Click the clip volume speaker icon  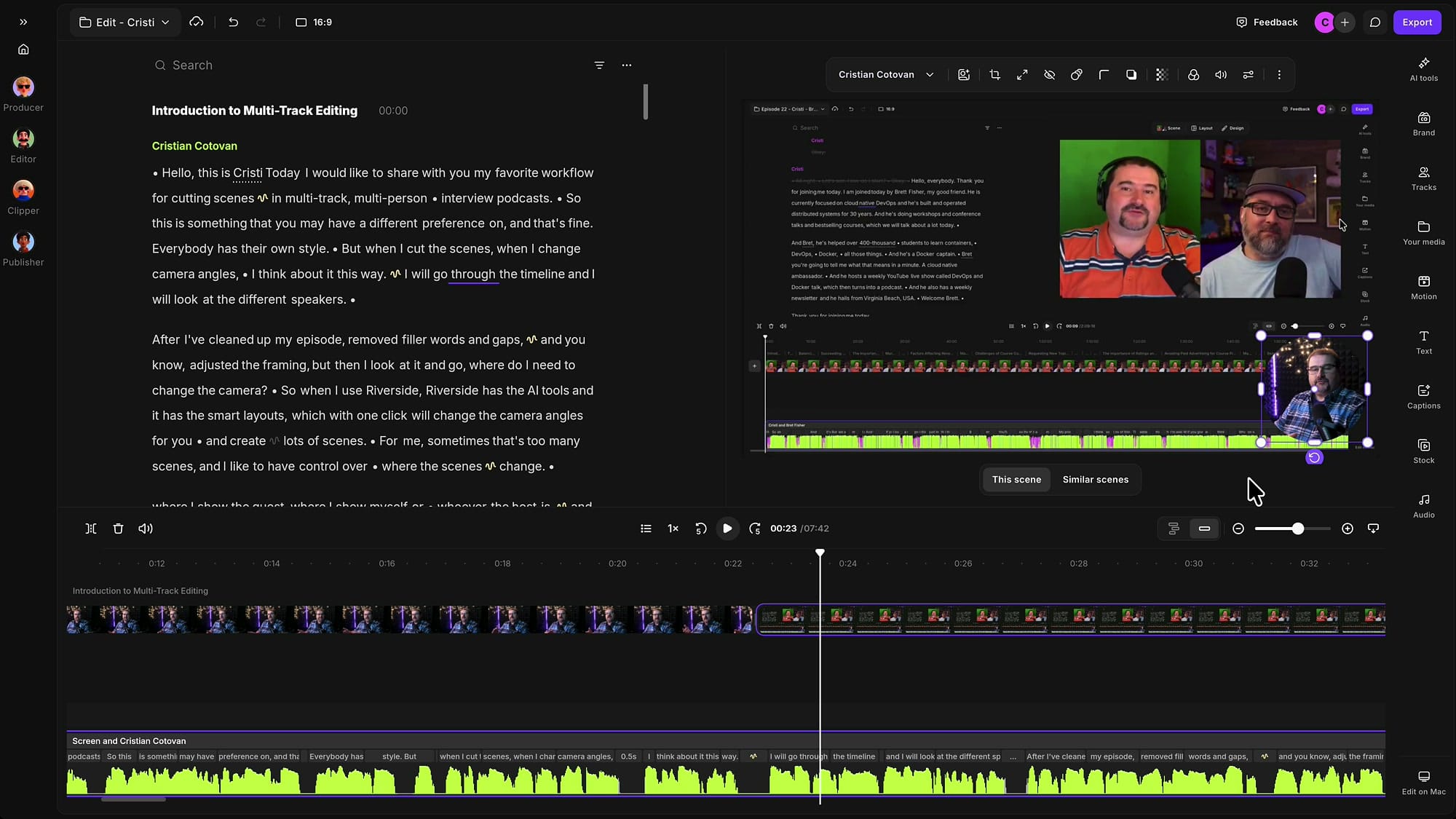pos(1221,74)
